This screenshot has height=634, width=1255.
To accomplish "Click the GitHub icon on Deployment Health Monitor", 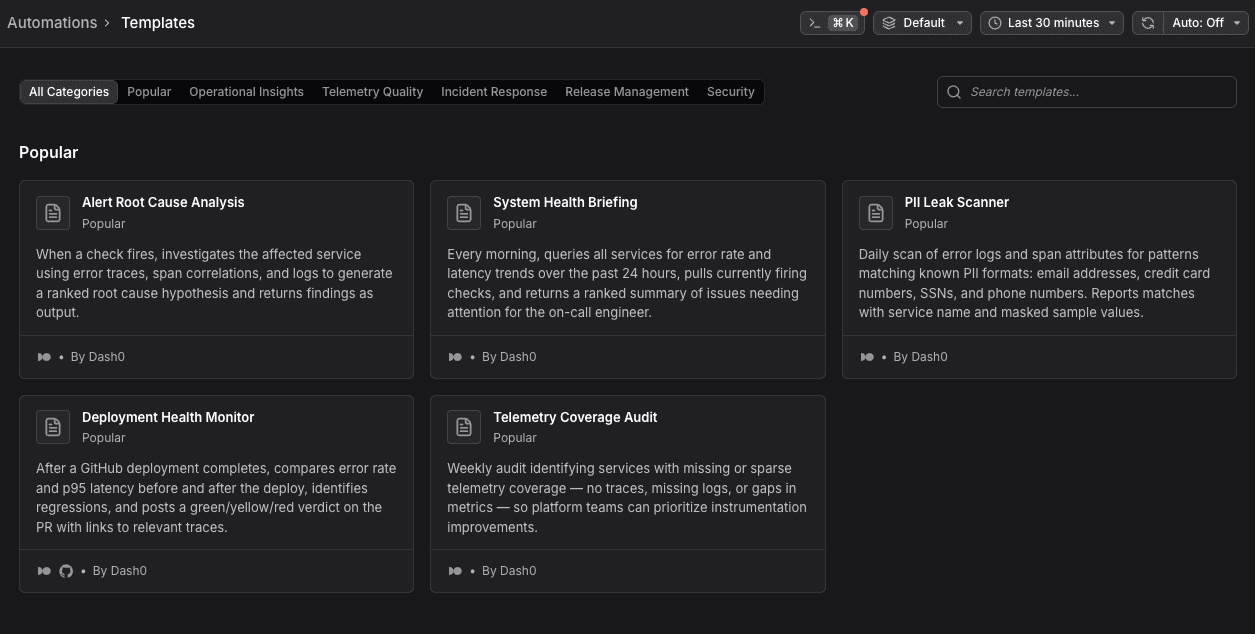I will [x=66, y=571].
